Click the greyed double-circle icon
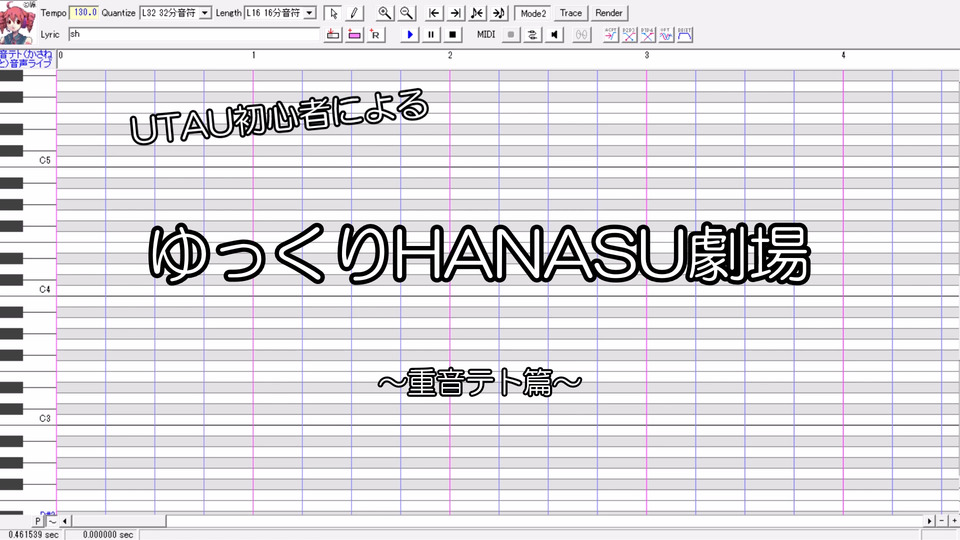This screenshot has width=960, height=540. [x=582, y=35]
